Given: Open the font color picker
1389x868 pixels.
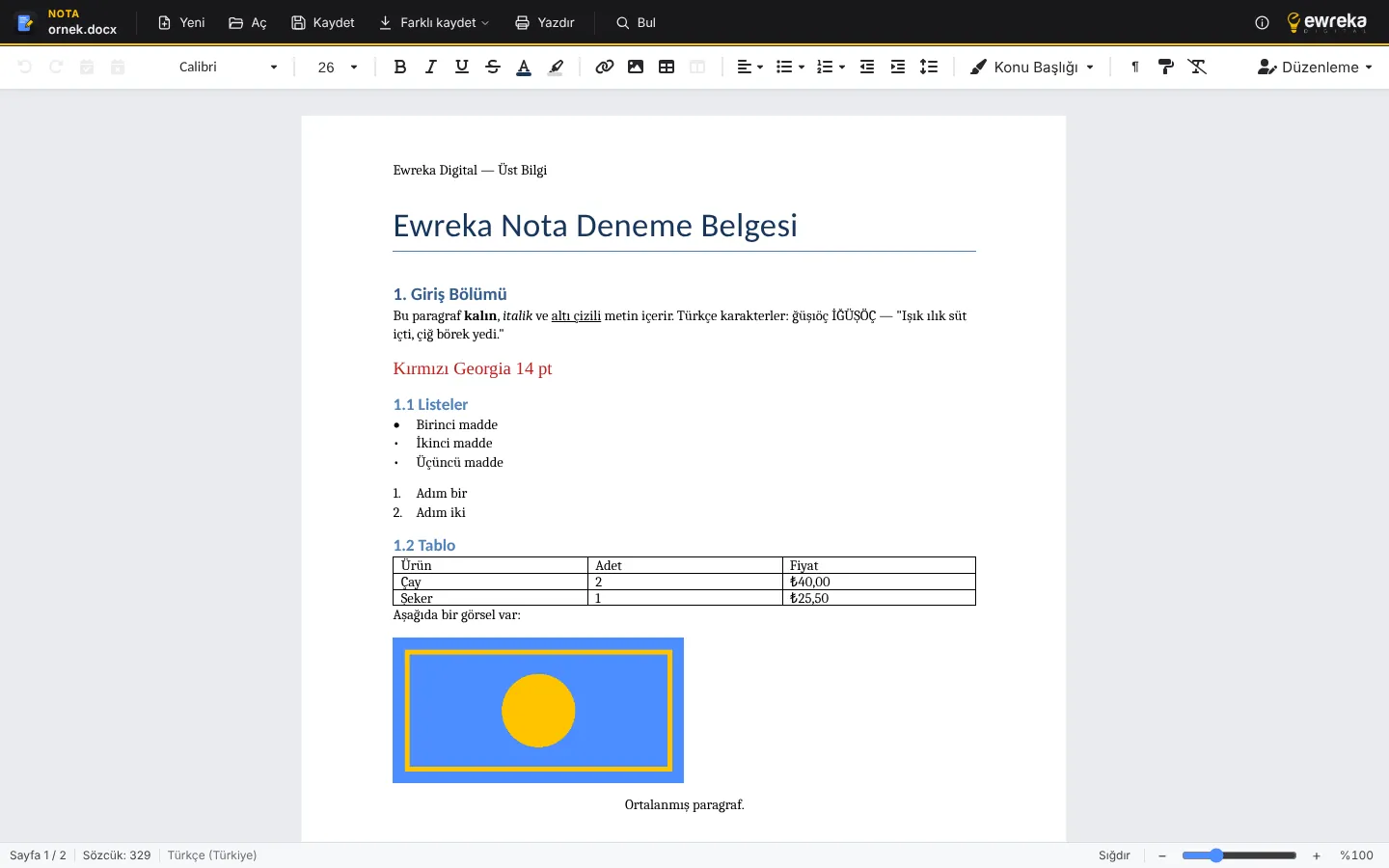Looking at the screenshot, I should (x=524, y=67).
